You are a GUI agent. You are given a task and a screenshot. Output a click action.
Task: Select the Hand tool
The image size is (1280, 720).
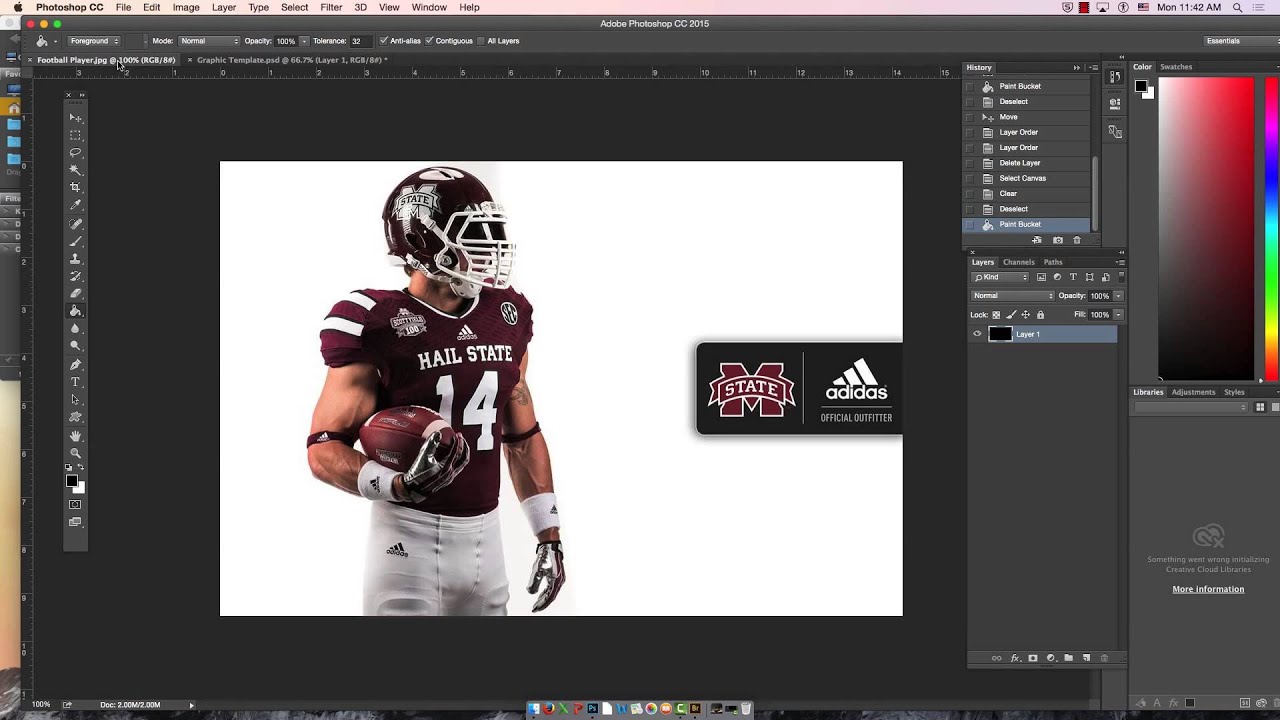75,436
